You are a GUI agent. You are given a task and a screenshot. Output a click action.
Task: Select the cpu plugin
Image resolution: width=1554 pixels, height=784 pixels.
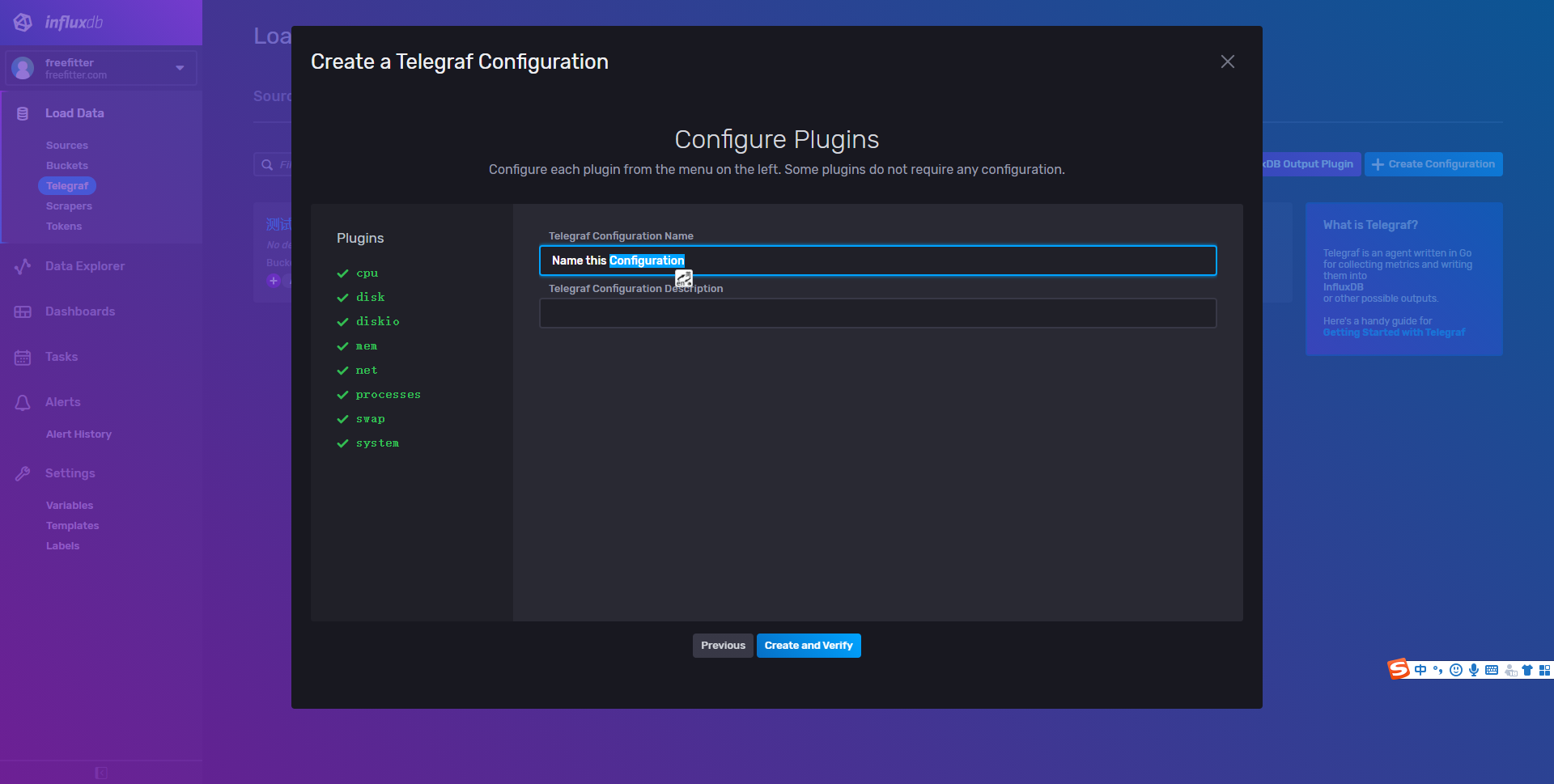coord(367,273)
